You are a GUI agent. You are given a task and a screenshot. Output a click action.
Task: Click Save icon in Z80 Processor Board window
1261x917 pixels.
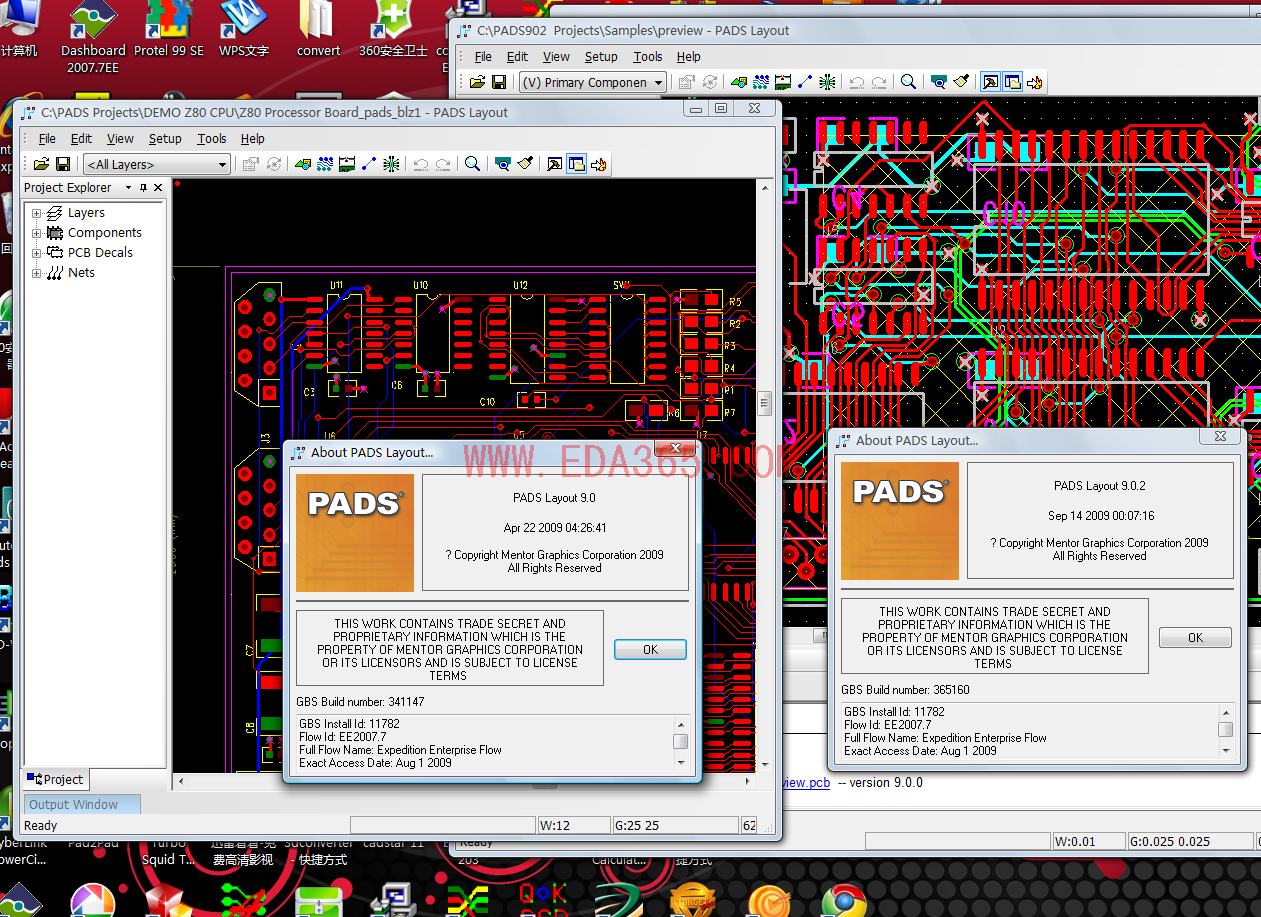coord(63,164)
